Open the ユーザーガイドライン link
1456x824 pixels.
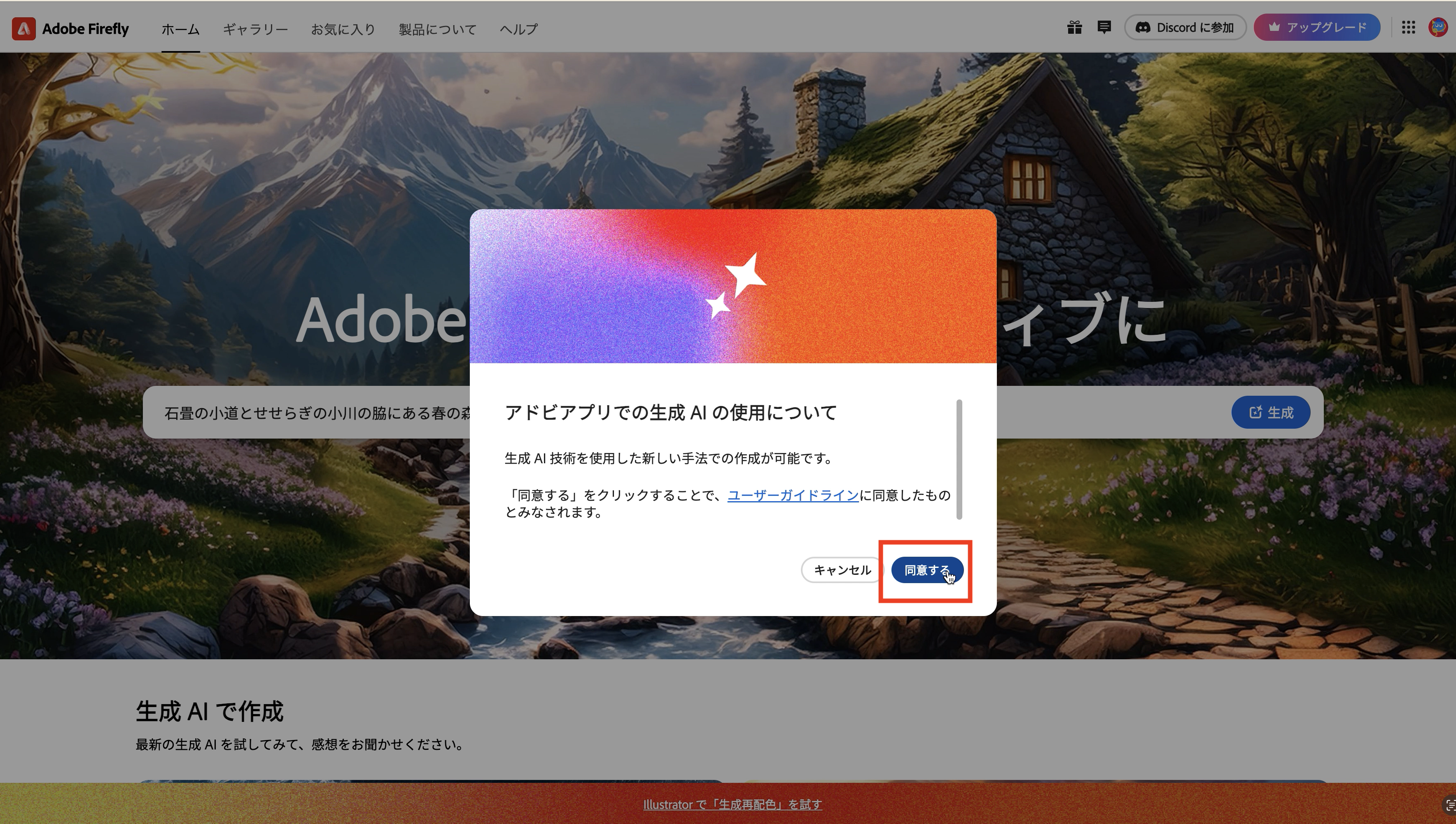(793, 495)
